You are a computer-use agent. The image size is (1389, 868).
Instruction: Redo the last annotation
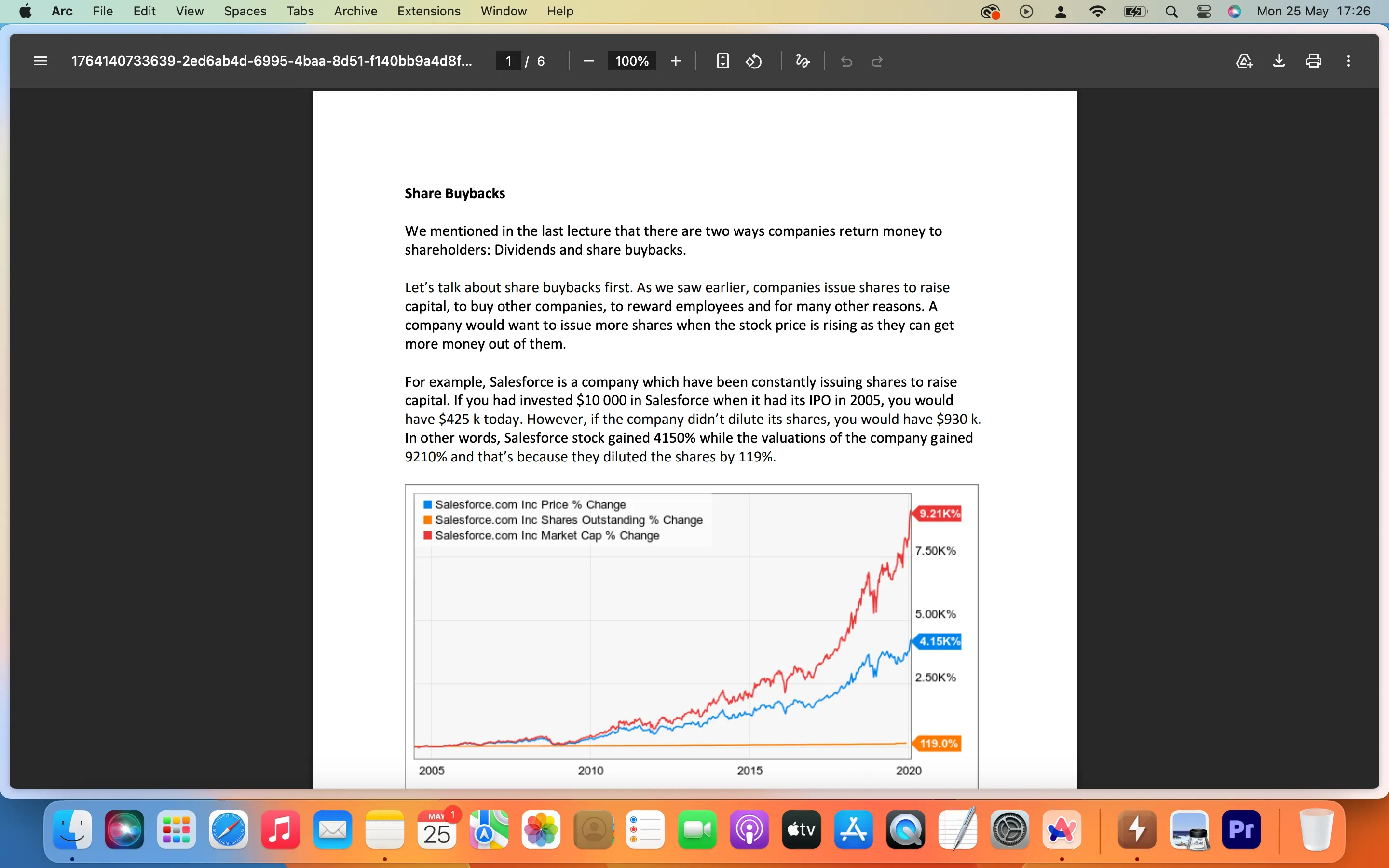(877, 61)
